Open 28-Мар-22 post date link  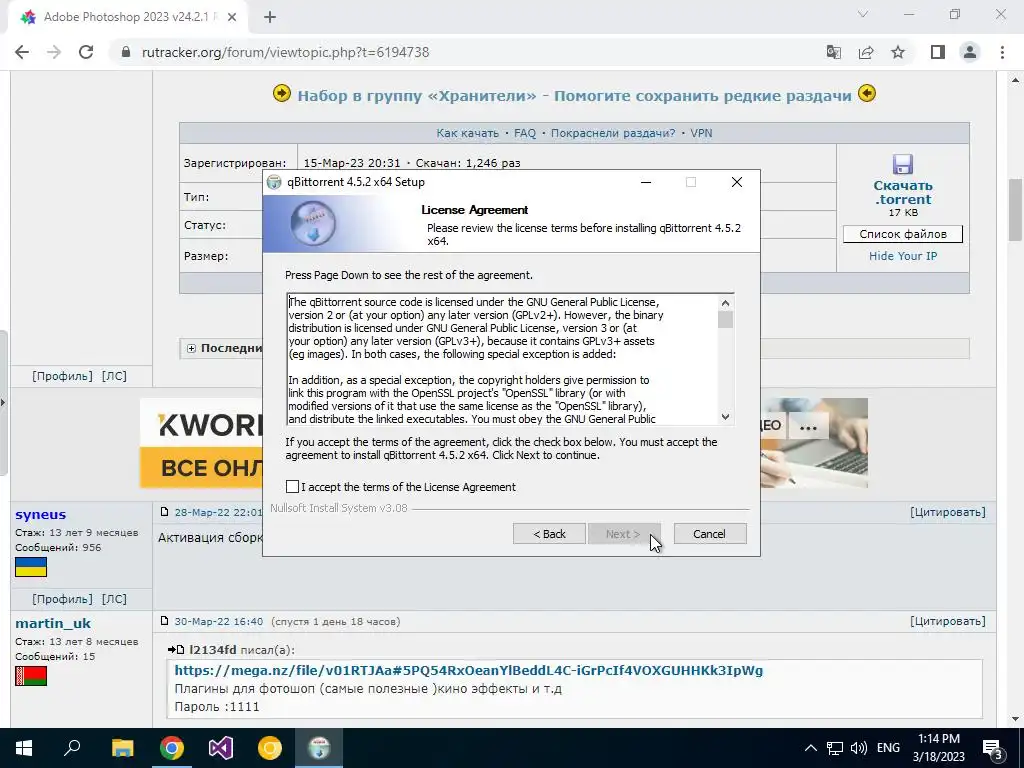tap(217, 513)
